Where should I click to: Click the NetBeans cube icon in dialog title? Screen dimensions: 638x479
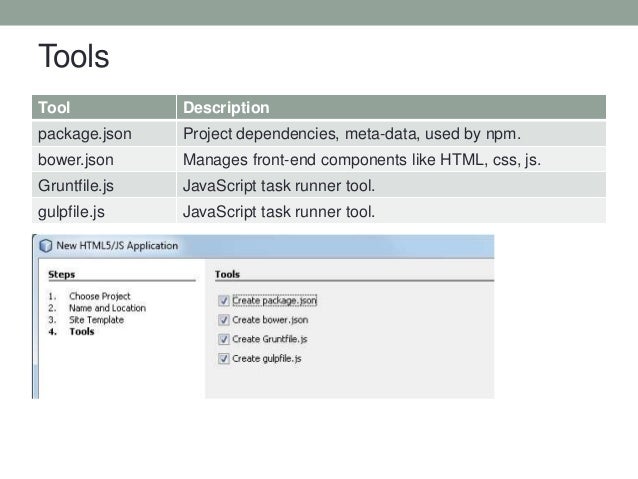tap(46, 245)
